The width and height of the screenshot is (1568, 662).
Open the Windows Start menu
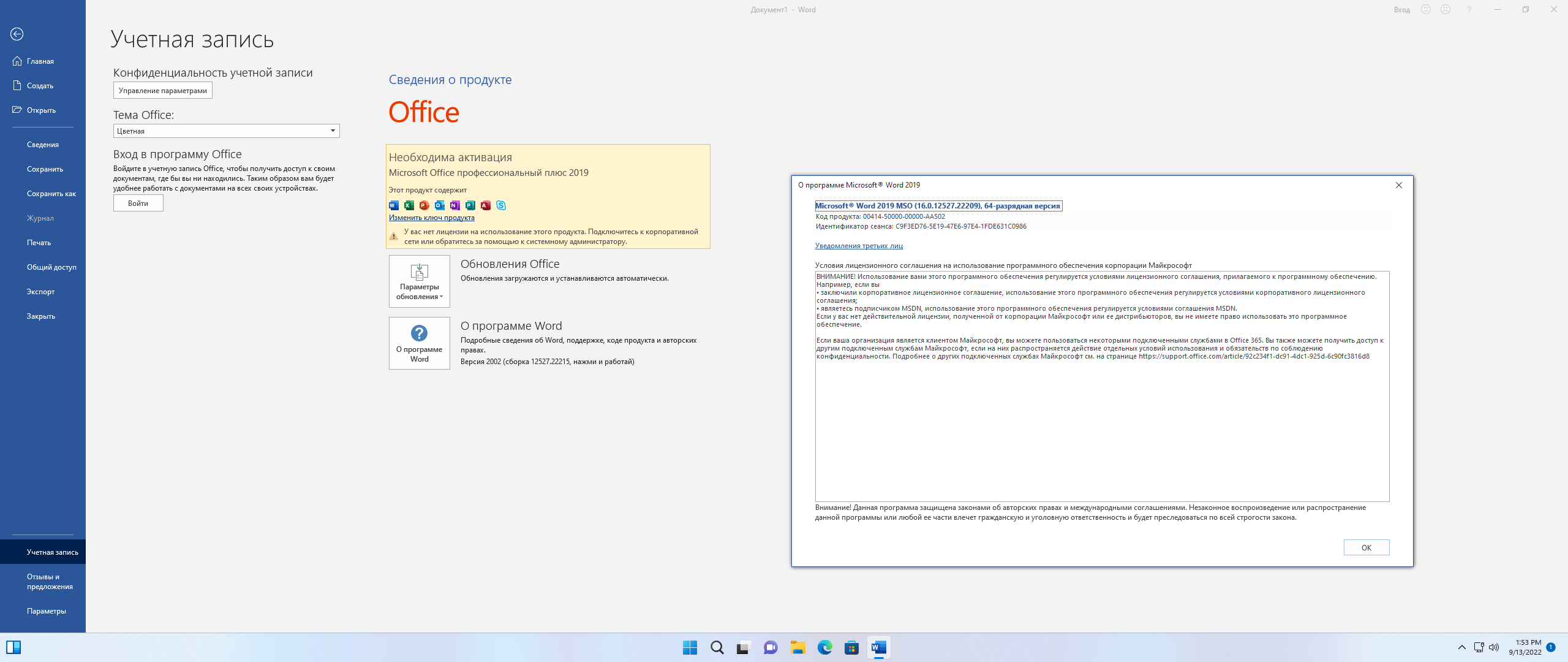point(690,647)
